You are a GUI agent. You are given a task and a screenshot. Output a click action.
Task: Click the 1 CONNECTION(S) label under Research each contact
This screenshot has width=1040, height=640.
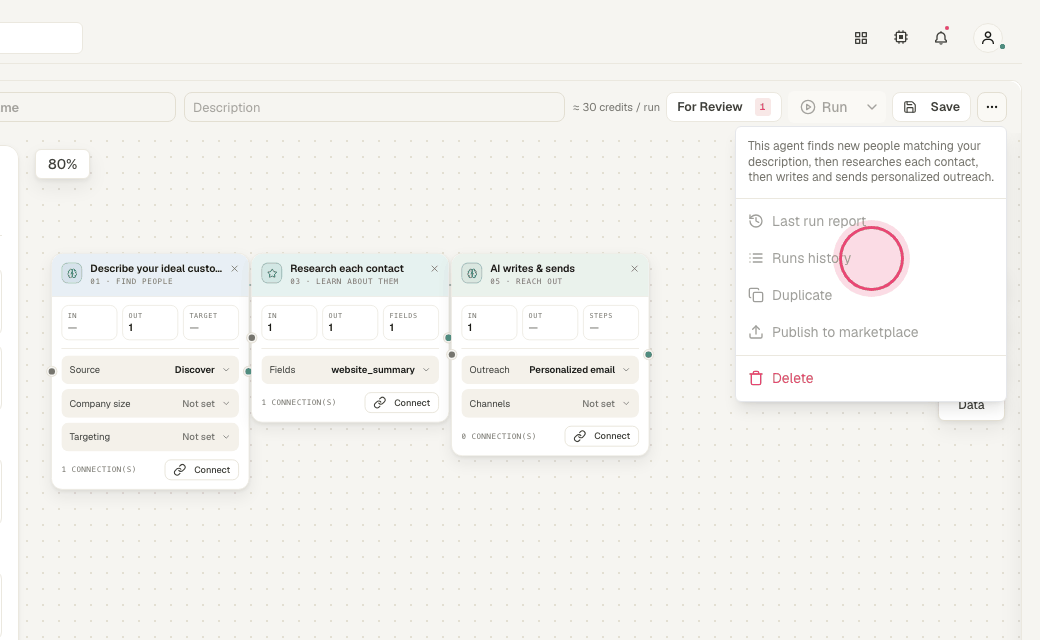pyautogui.click(x=298, y=403)
